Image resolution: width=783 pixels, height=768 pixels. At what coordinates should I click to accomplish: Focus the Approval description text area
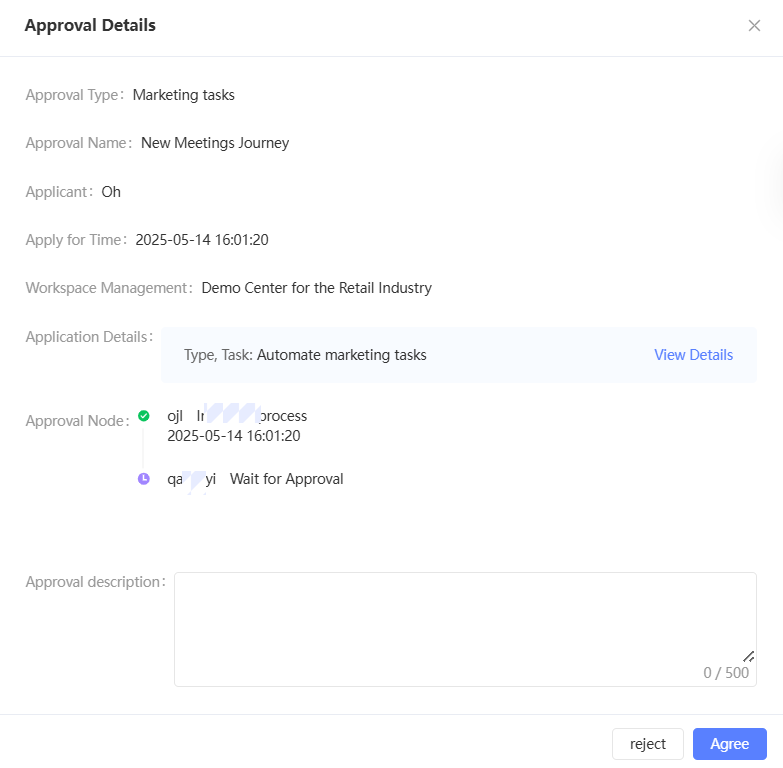click(464, 620)
